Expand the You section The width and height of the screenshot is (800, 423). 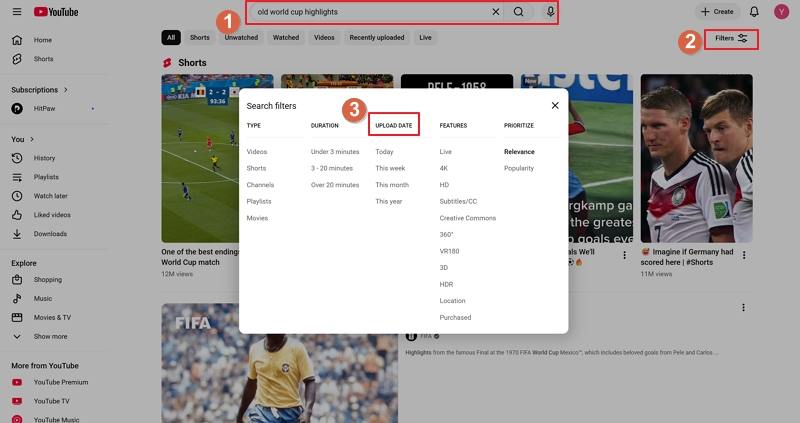coord(22,139)
